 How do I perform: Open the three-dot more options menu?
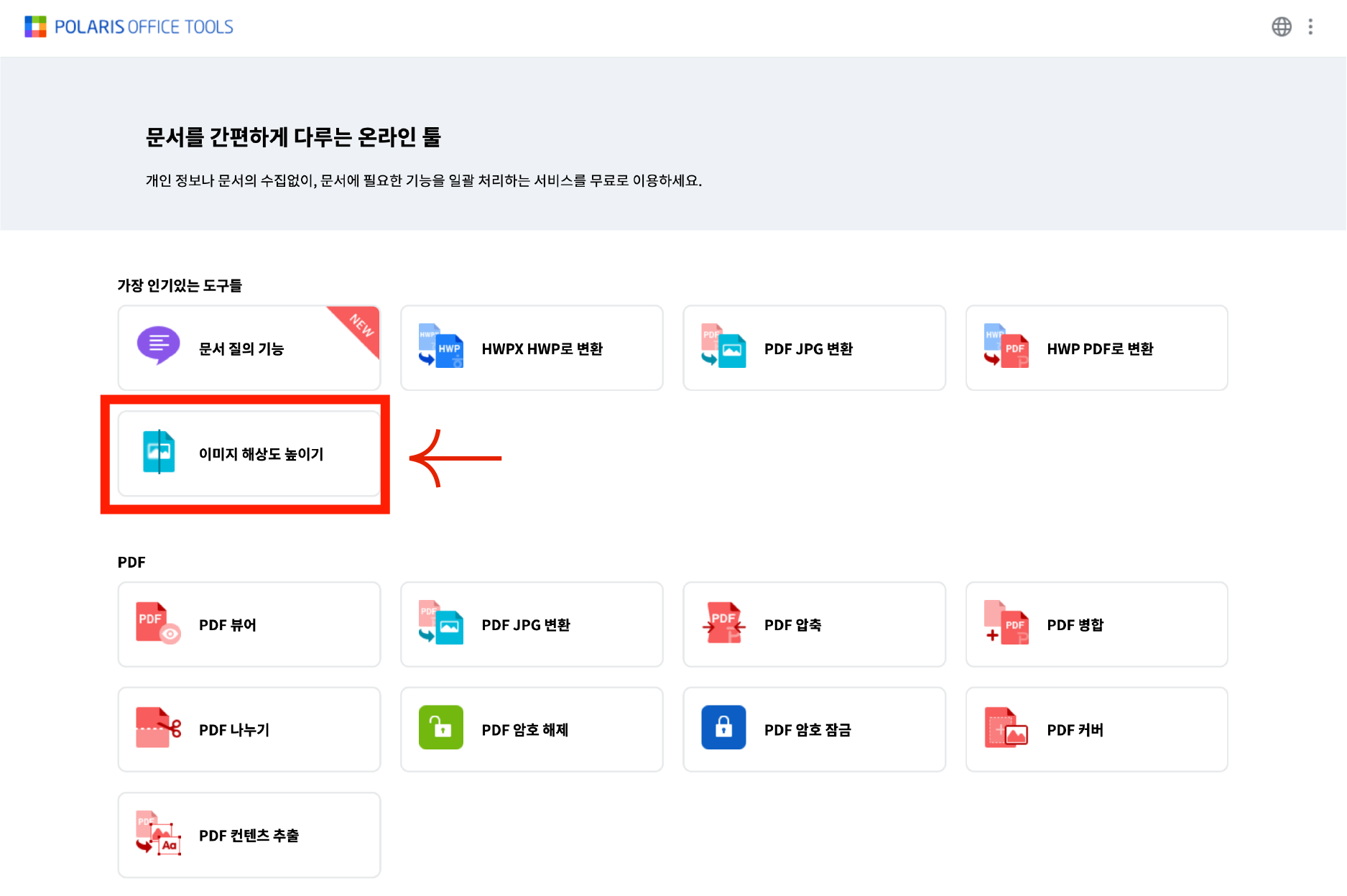[1310, 27]
